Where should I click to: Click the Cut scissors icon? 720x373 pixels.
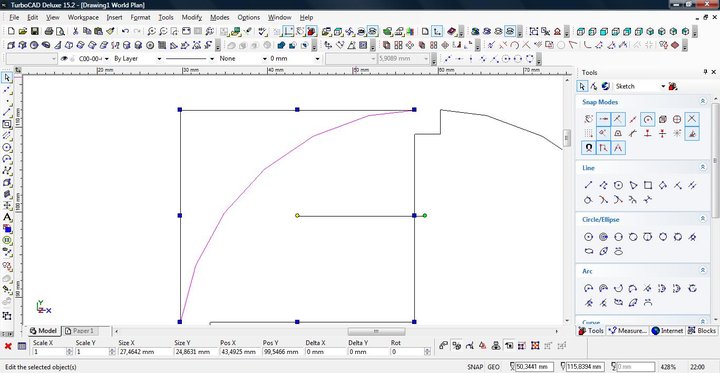tap(75, 31)
